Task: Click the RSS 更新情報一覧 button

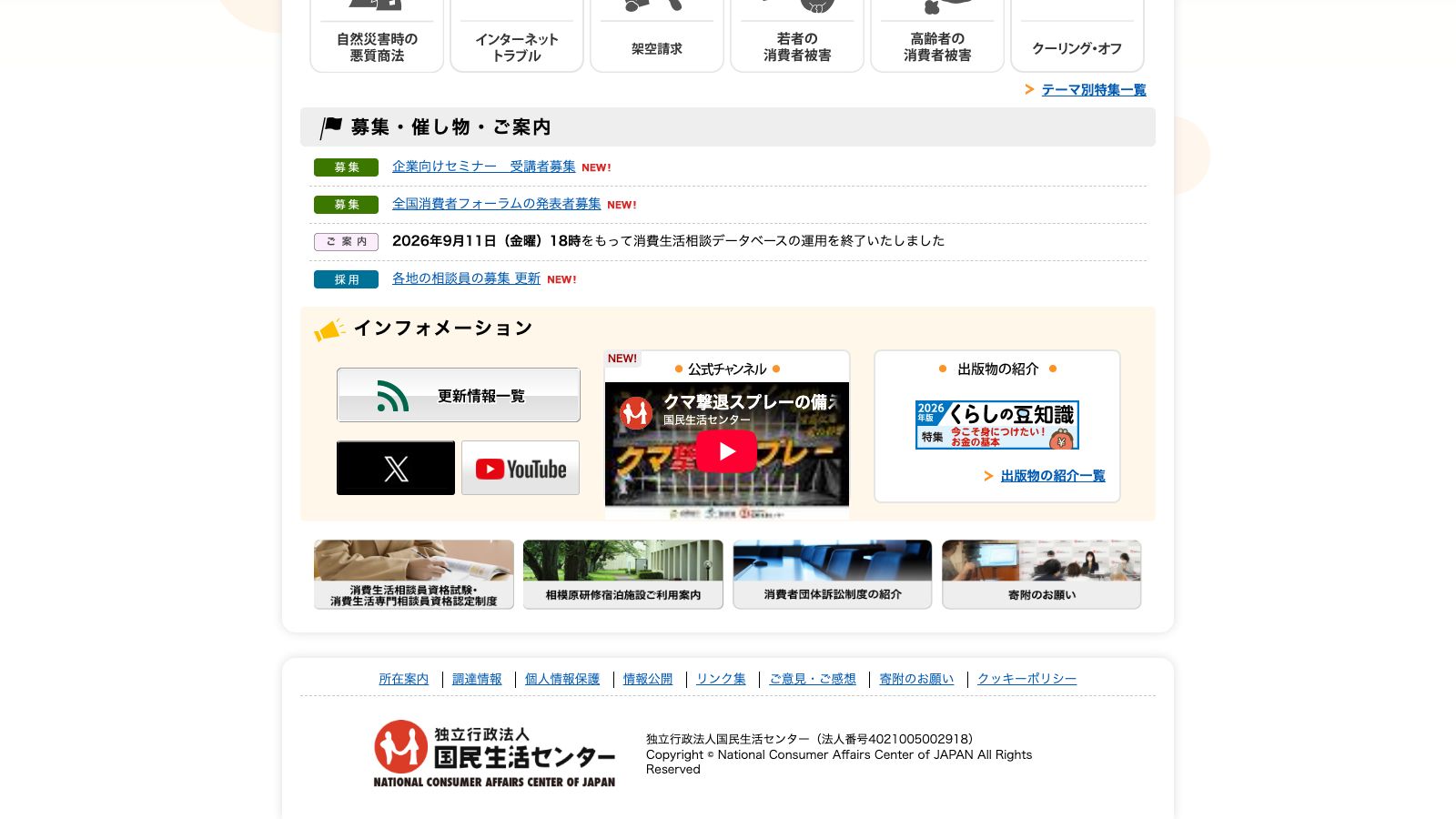Action: 459,395
